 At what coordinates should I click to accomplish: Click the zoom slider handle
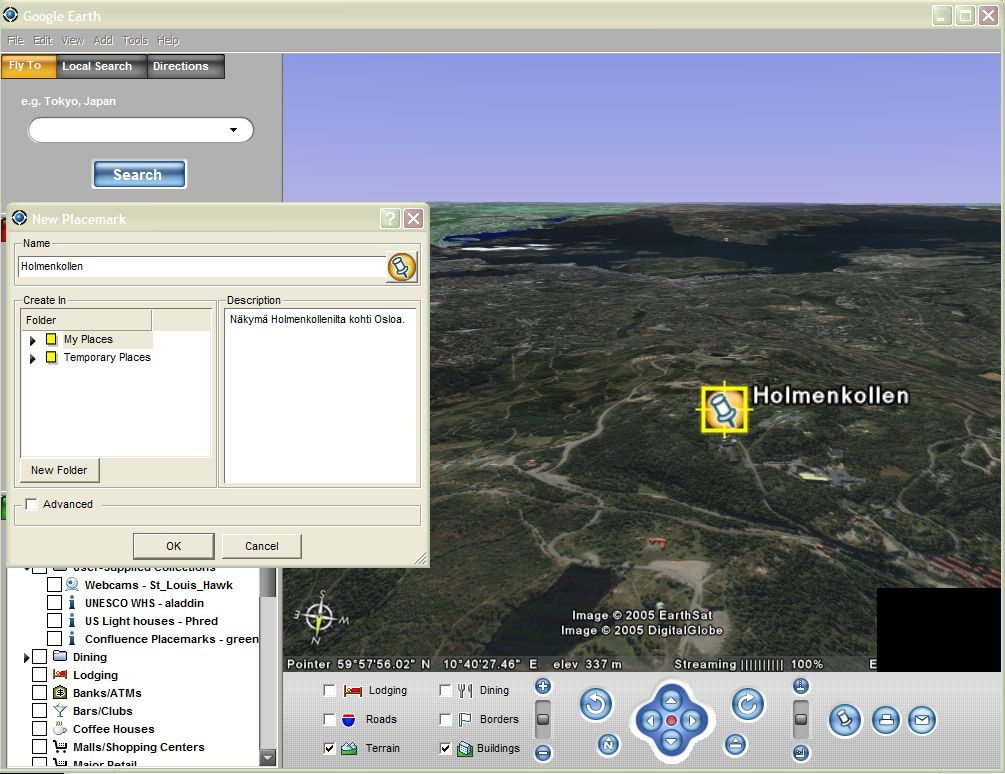click(x=543, y=719)
